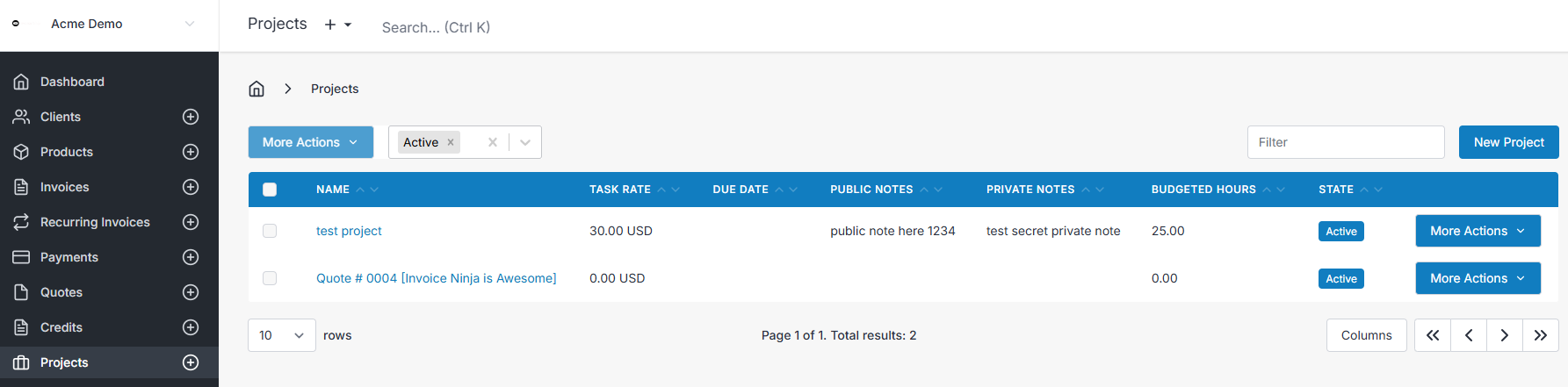Click the plus icon beside Clients
1568x387 pixels.
point(191,117)
